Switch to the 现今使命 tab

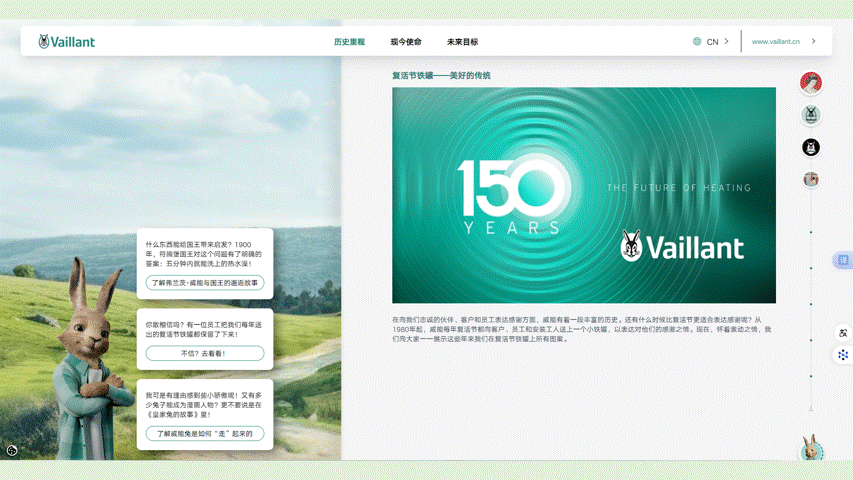point(406,42)
